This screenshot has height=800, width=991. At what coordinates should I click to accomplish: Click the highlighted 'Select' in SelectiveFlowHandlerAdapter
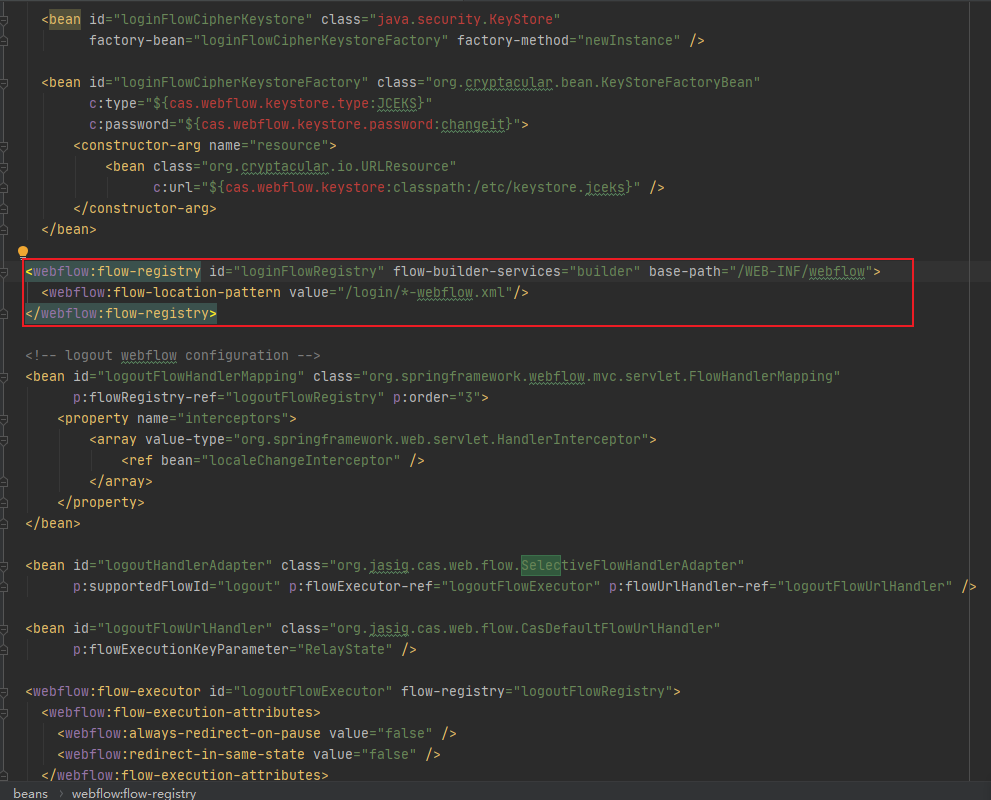(x=541, y=566)
